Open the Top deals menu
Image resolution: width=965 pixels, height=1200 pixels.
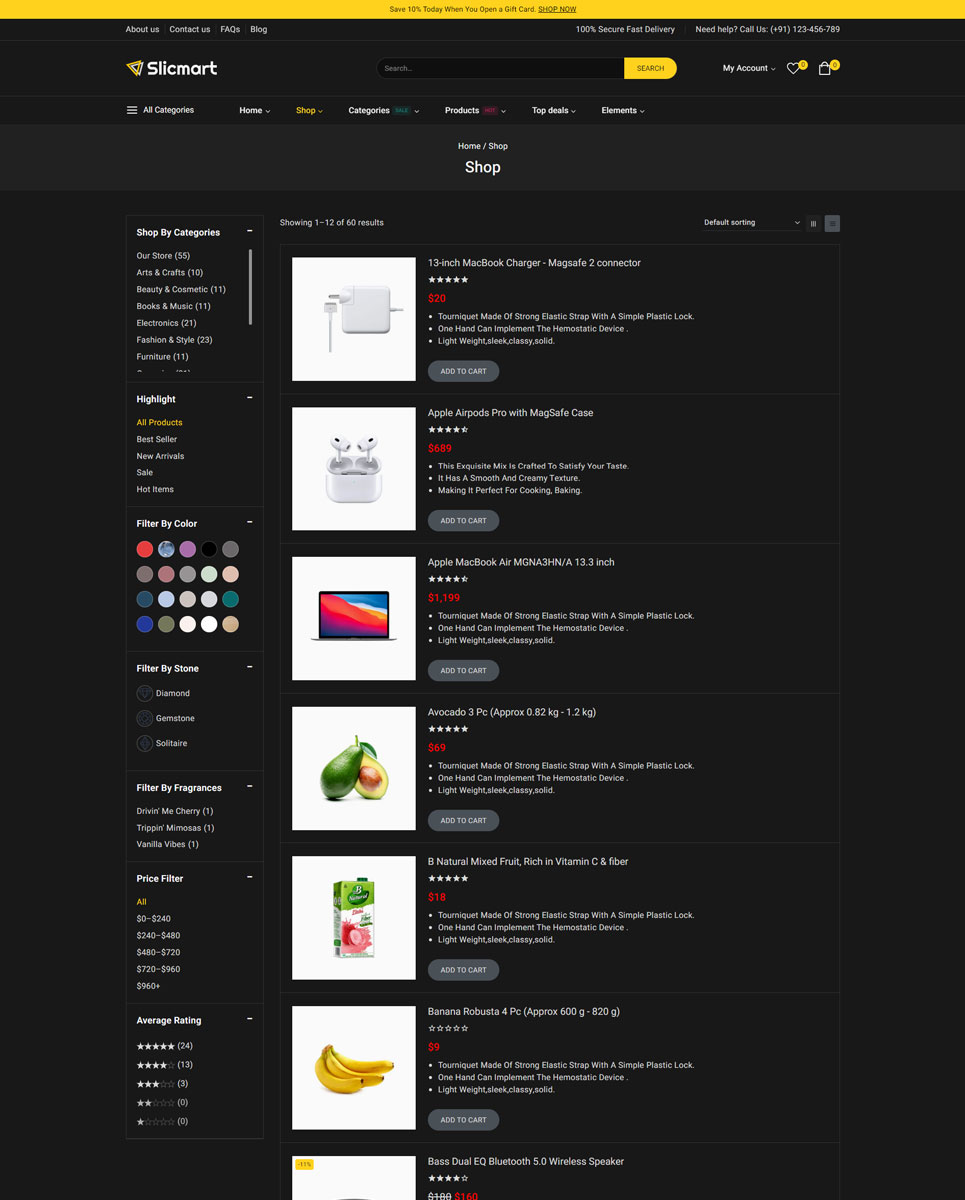pos(553,111)
